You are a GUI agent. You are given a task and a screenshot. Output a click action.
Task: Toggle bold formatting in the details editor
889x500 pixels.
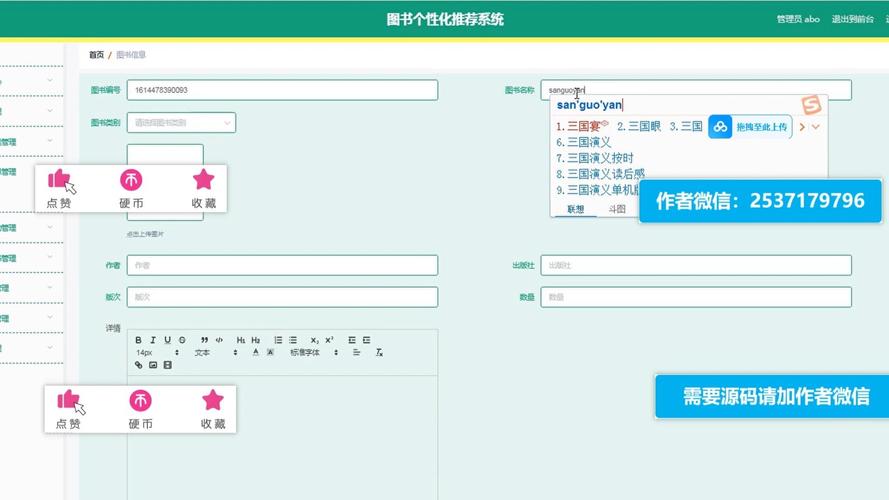coord(138,340)
